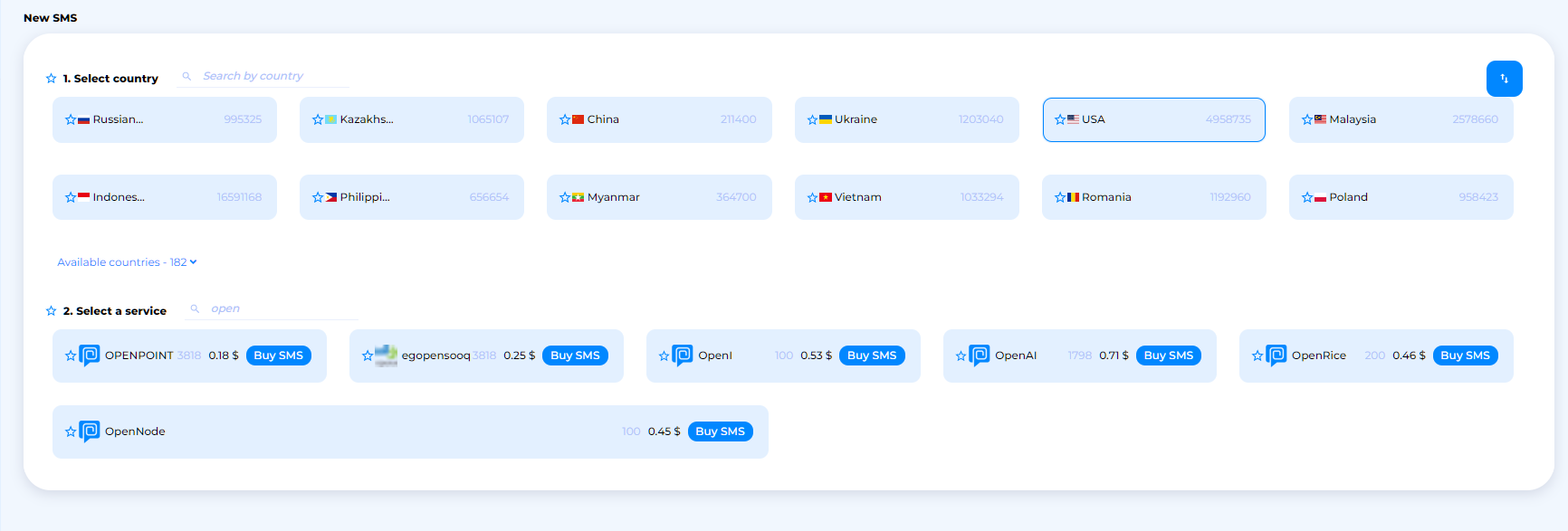Toggle the star next to Select a service heading
Viewport: 1568px width, 531px height.
tap(52, 311)
